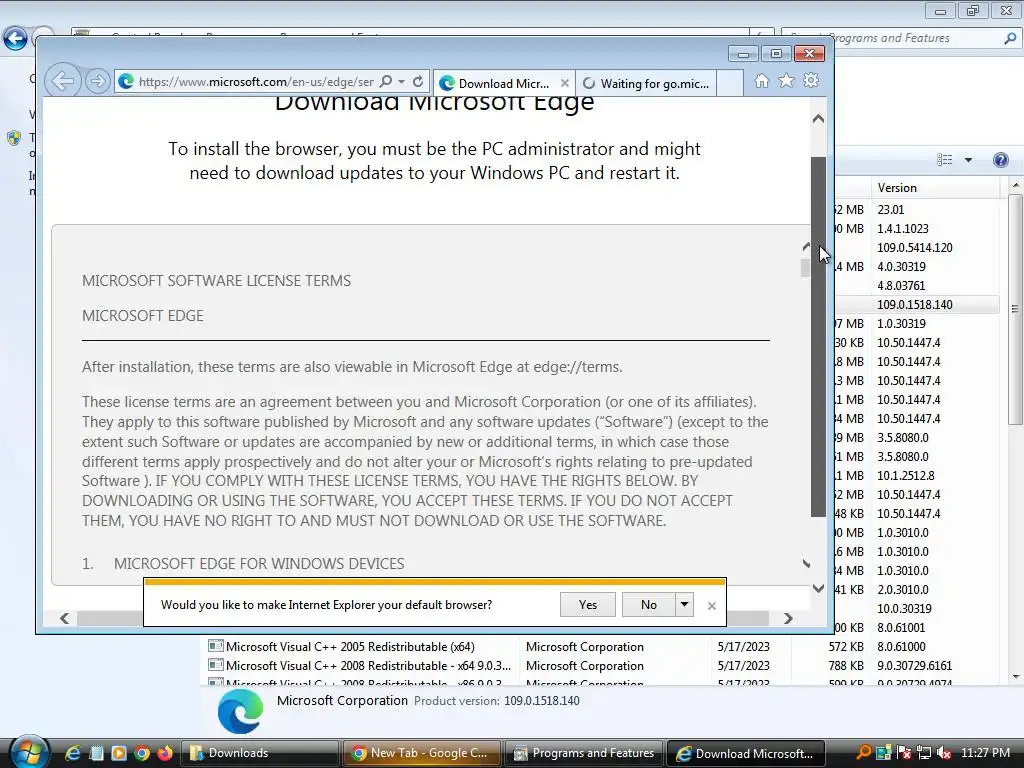Click the Programs and Features back button
Image resolution: width=1024 pixels, height=768 pixels.
(16, 39)
